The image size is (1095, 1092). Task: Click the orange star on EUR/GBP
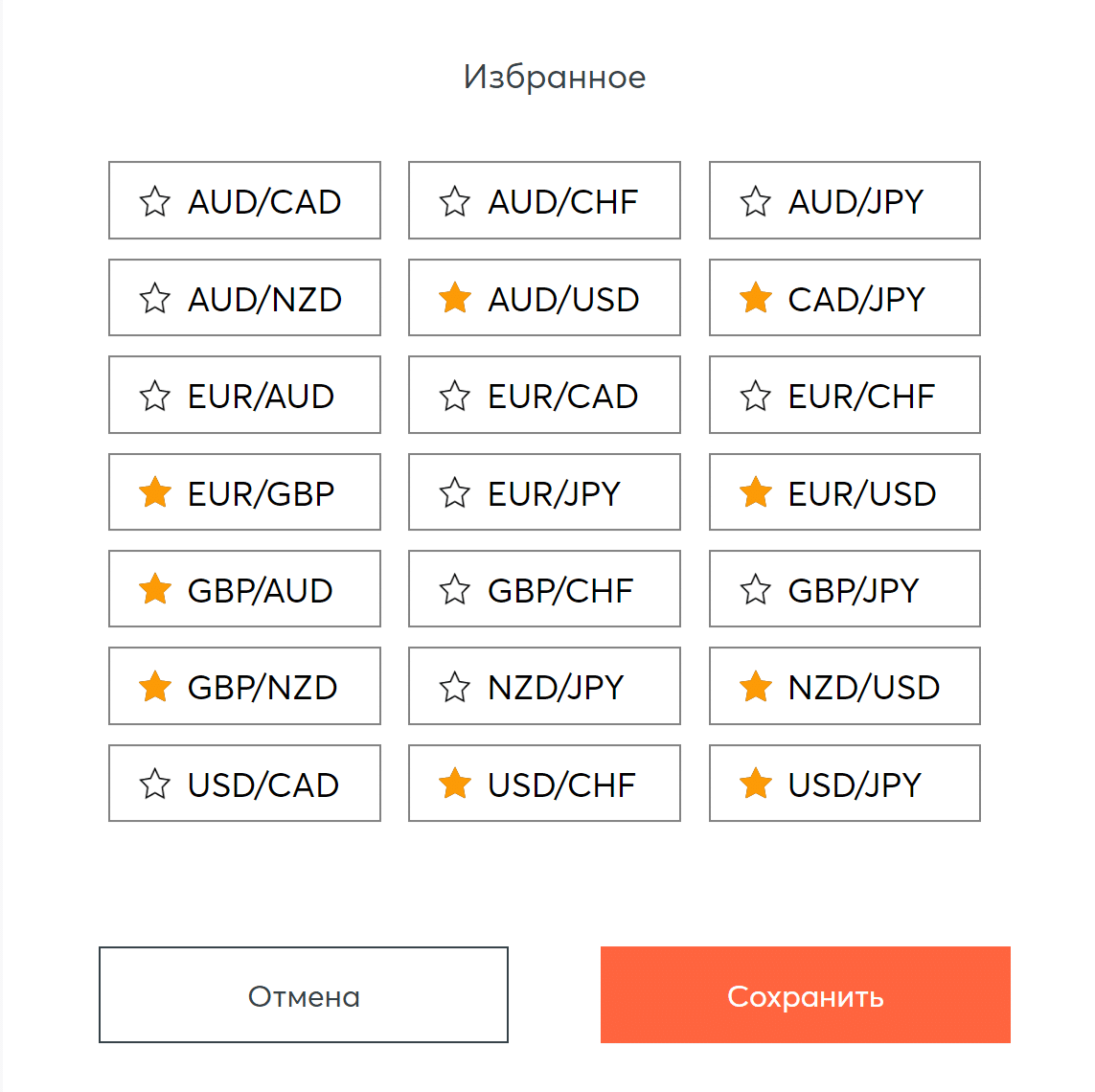click(154, 493)
